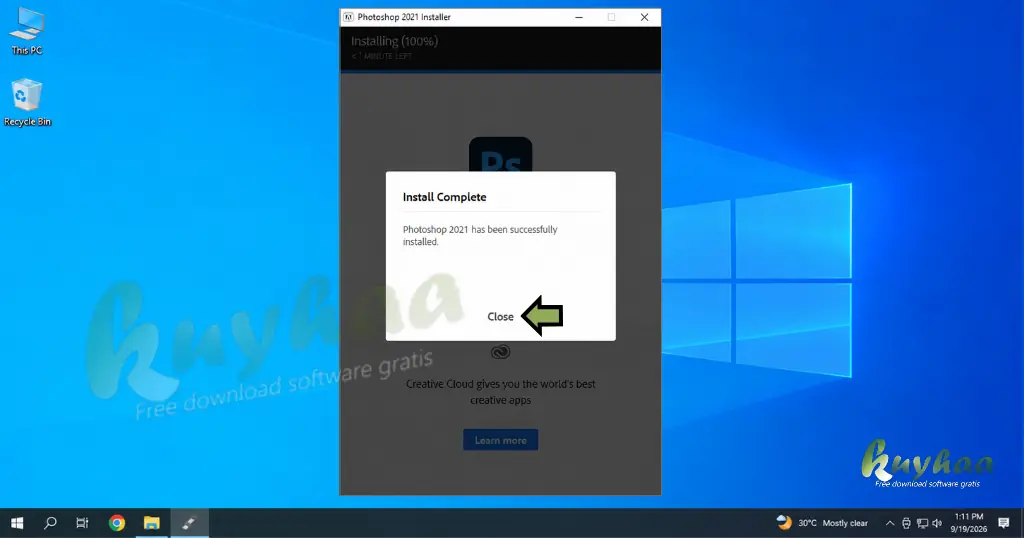Open the weather widget showing 30°C
Screen dimensions: 1024x538
(x=822, y=523)
